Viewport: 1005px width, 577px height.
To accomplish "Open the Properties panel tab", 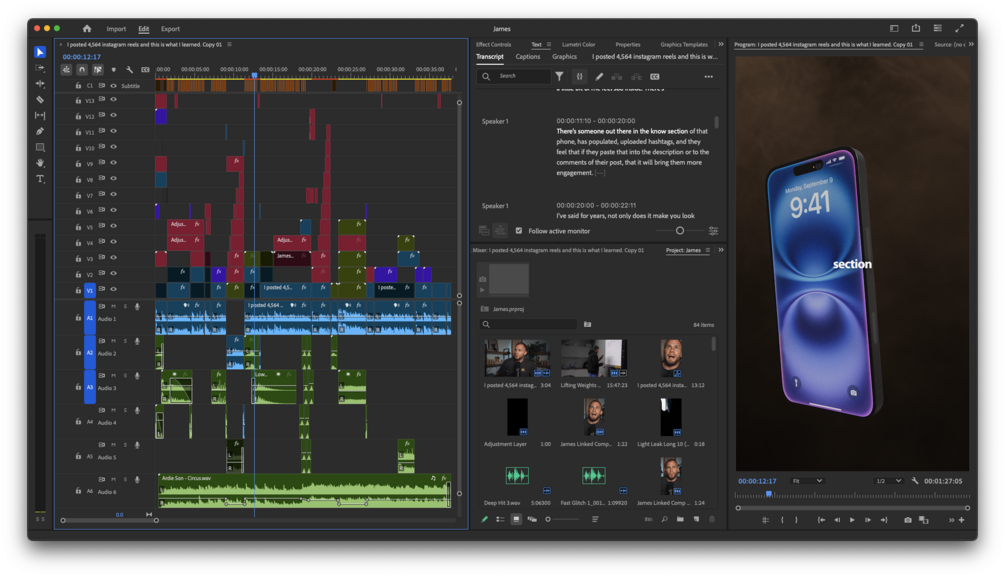I will 628,45.
